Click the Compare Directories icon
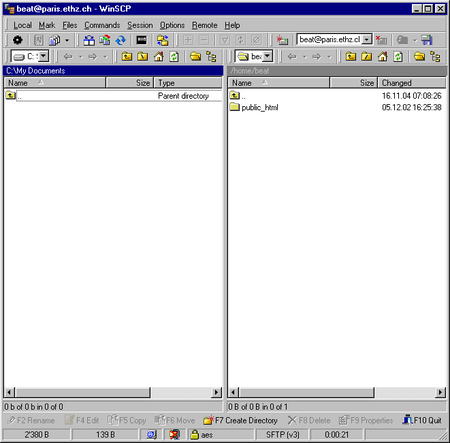This screenshot has width=450, height=443. (x=89, y=40)
